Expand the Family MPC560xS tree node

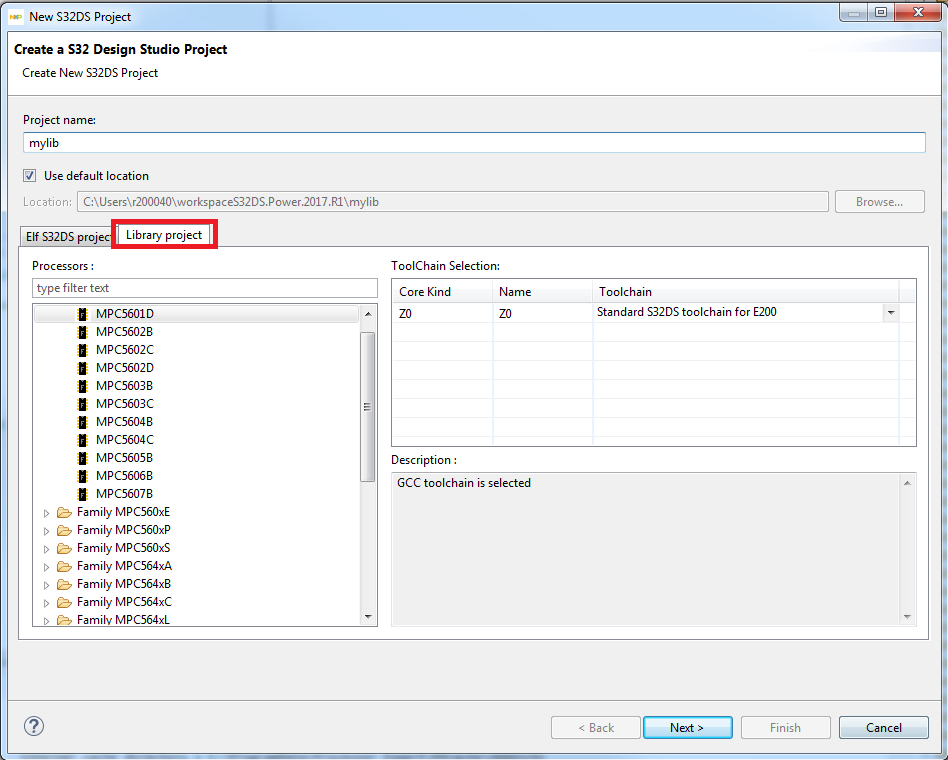click(47, 549)
